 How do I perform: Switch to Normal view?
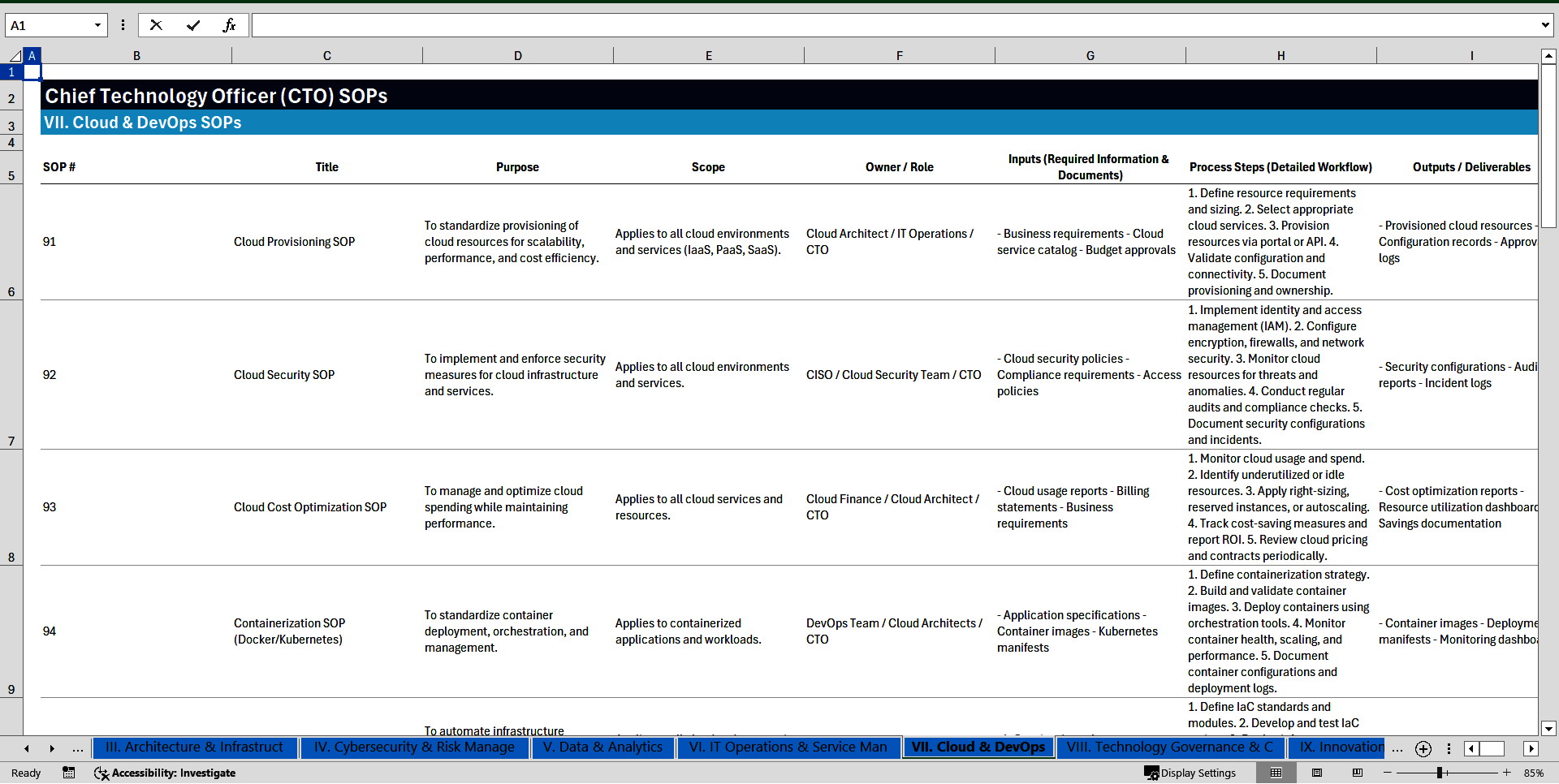[x=1276, y=773]
